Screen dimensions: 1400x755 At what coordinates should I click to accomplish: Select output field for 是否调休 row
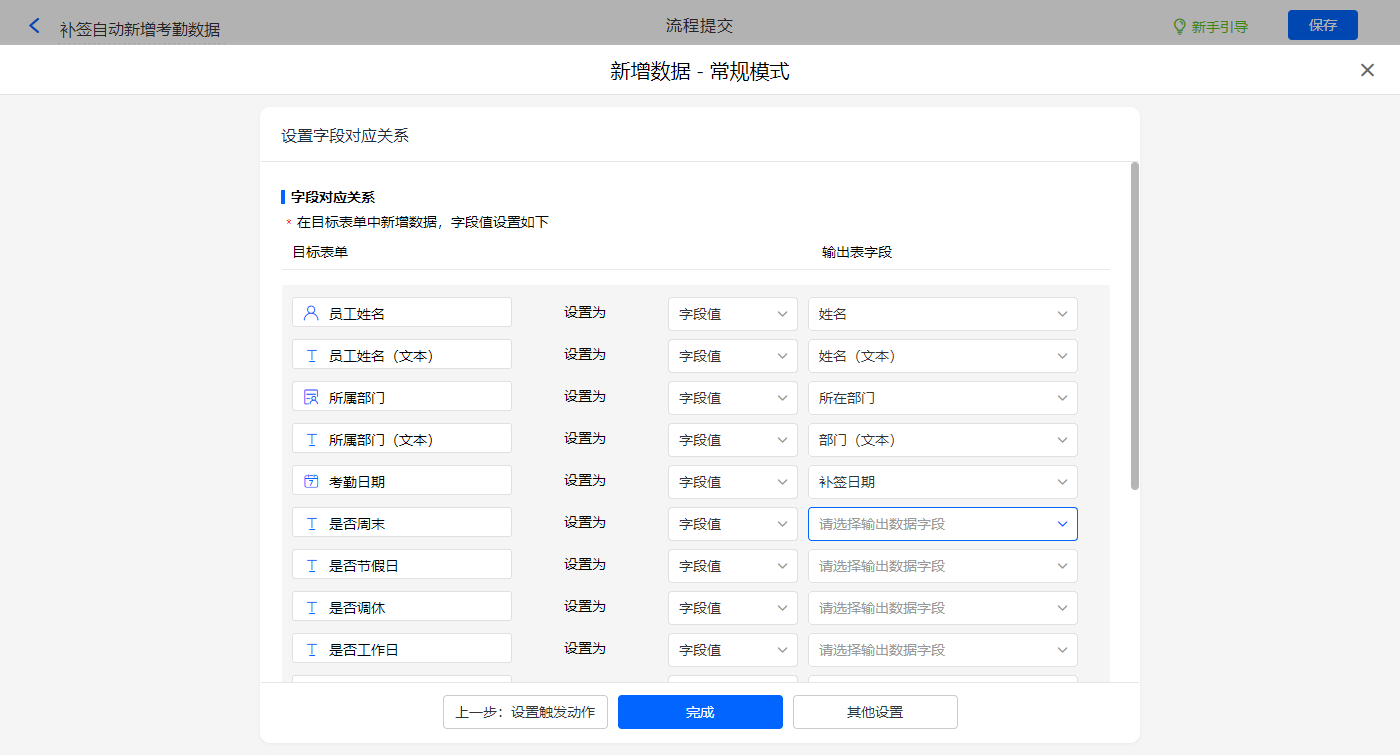tap(942, 608)
